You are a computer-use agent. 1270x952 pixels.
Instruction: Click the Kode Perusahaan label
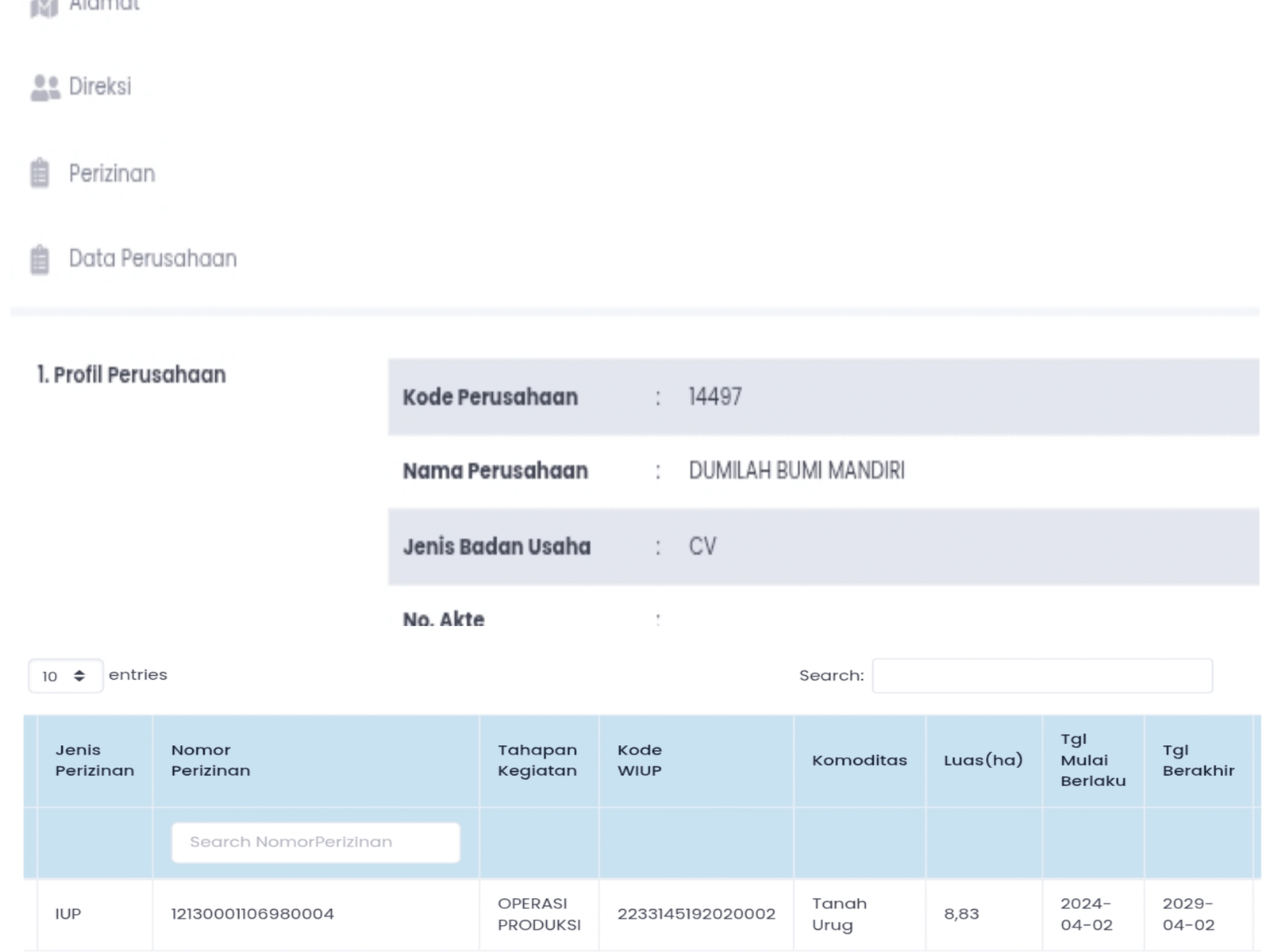[490, 397]
